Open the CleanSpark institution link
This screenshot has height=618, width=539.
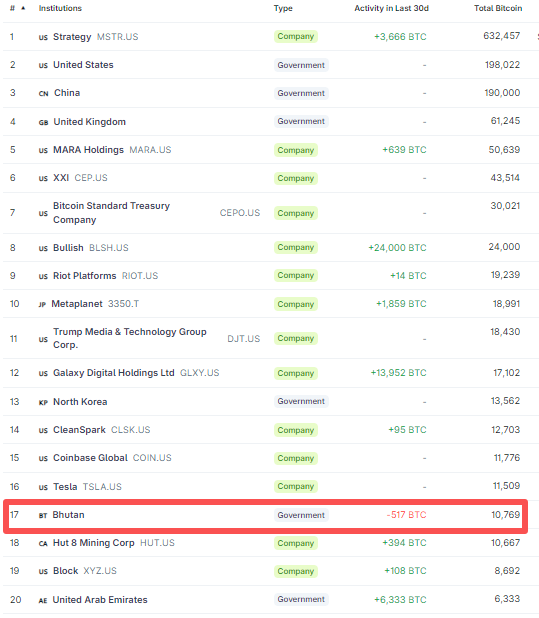tap(79, 430)
